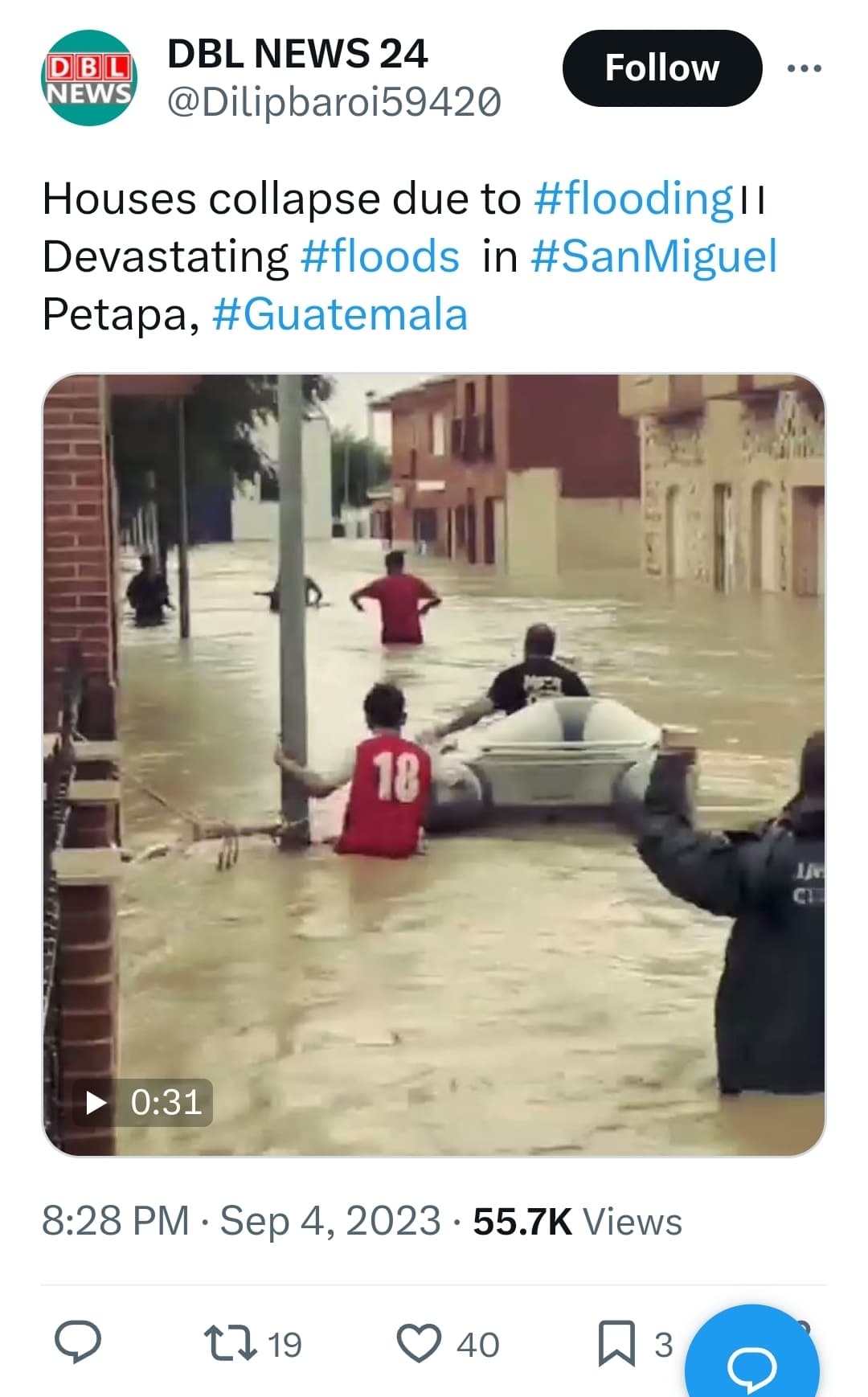
Task: Play the flood video thumbnail
Action: [434, 765]
